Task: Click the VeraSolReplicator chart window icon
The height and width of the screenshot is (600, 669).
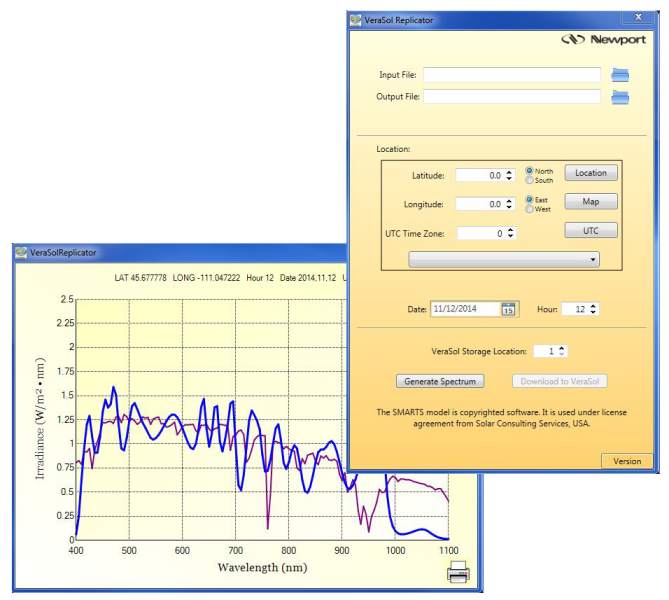Action: [x=21, y=253]
